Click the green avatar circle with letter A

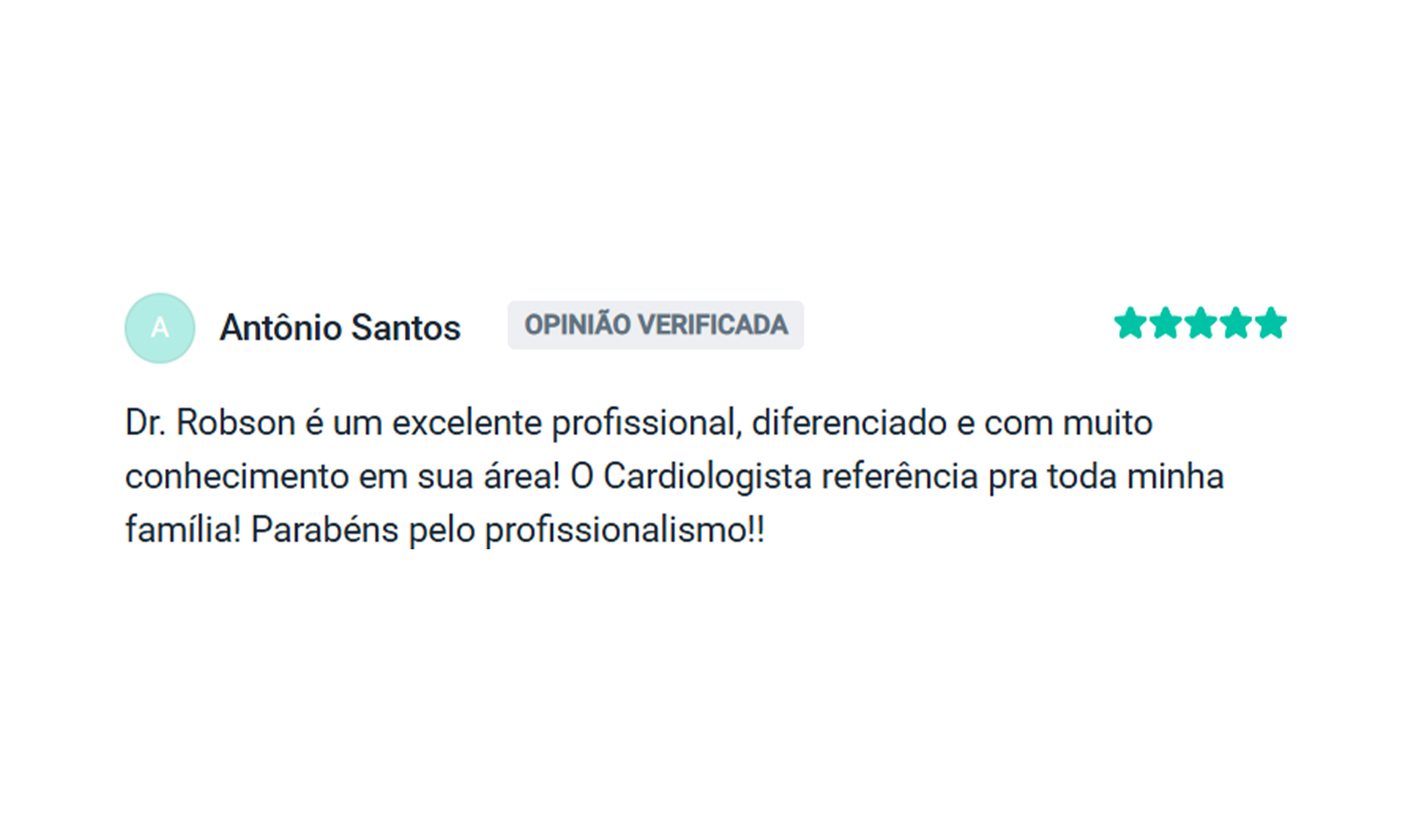pyautogui.click(x=160, y=327)
